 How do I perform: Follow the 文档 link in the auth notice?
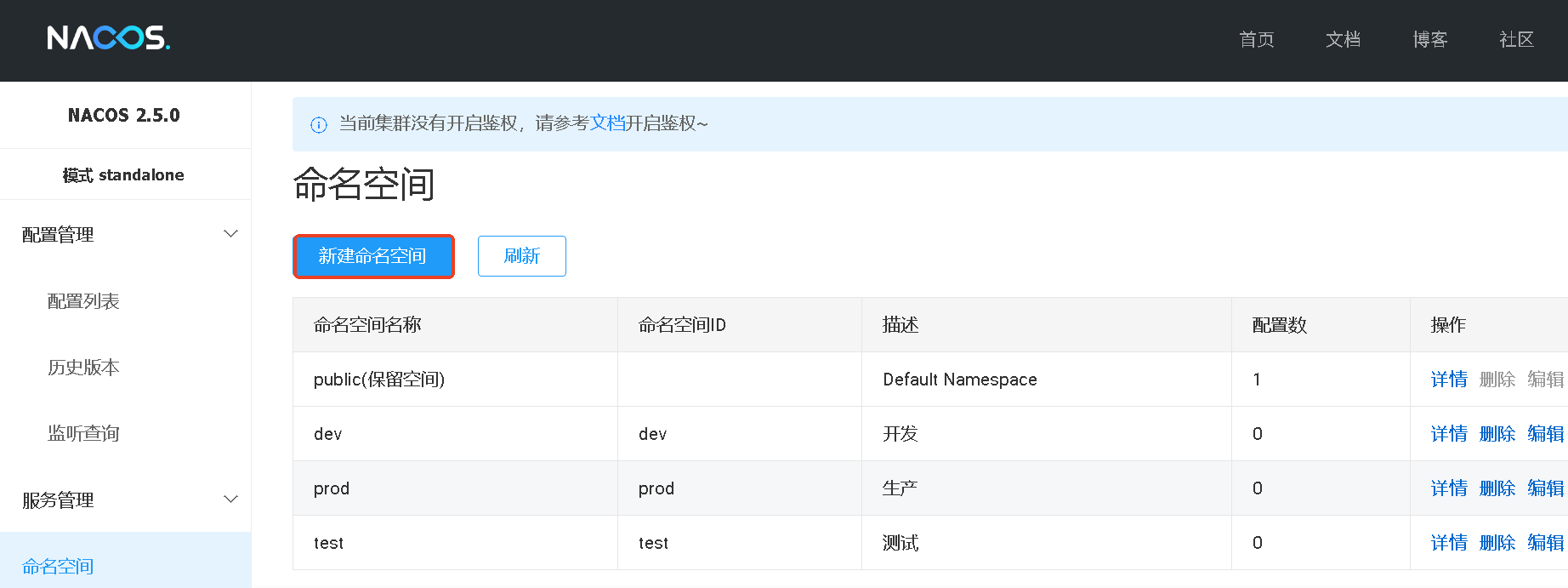click(x=607, y=123)
